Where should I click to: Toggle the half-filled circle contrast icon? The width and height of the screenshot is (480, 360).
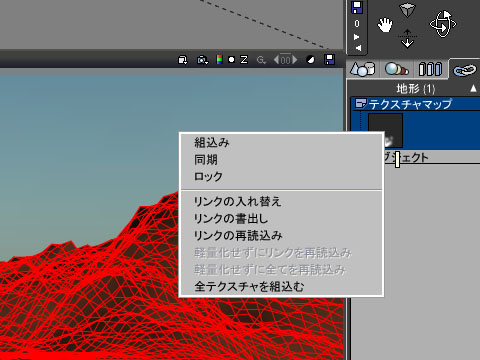click(310, 60)
